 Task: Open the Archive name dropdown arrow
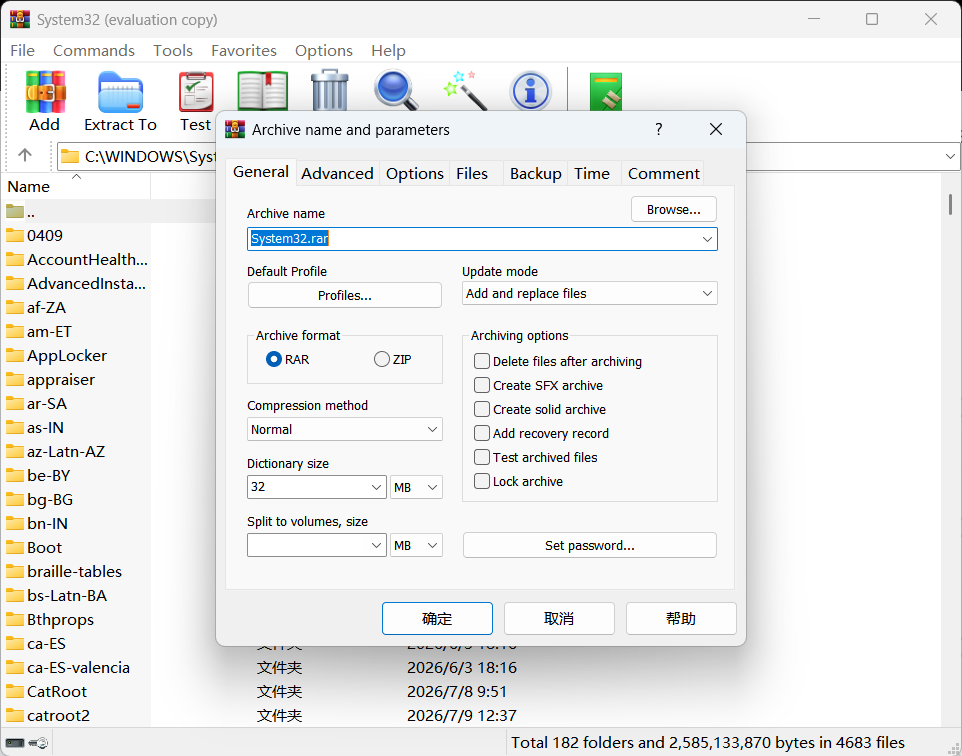click(707, 239)
